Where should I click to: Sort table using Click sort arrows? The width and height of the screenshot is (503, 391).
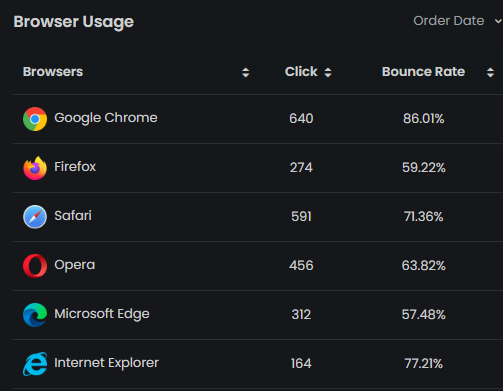coord(328,72)
